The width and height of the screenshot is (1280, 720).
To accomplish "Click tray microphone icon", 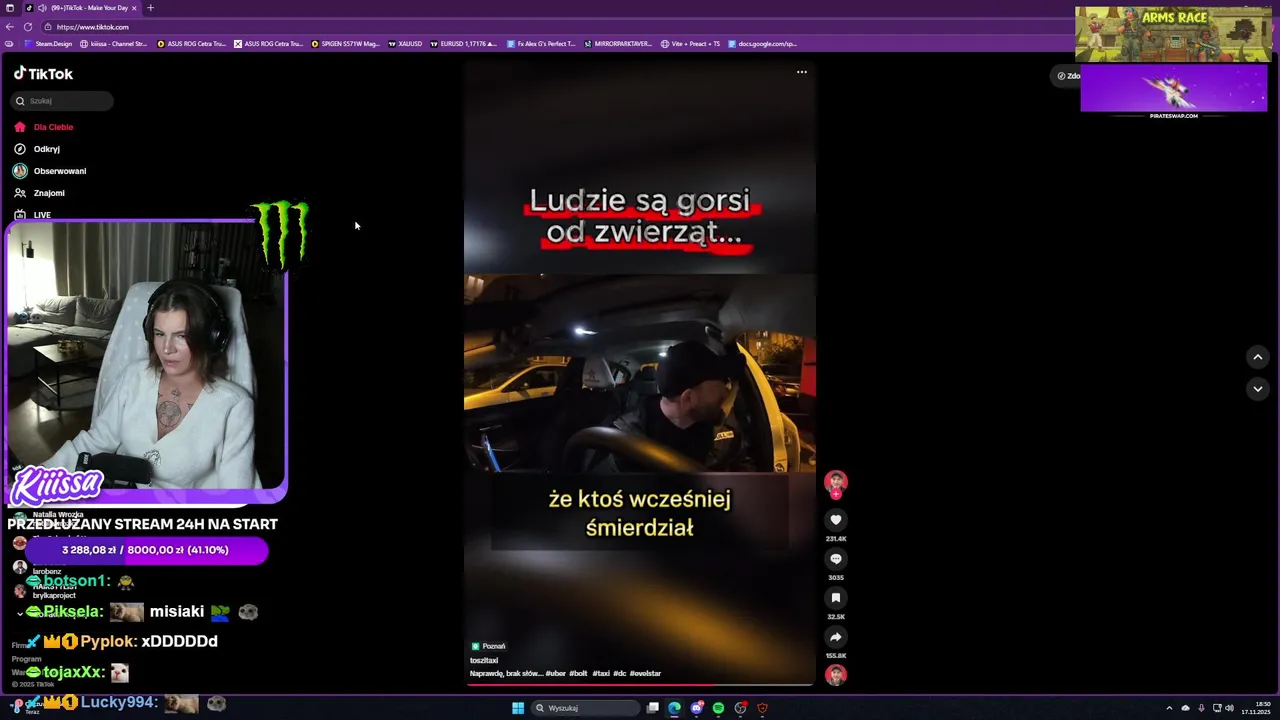I will (1201, 708).
